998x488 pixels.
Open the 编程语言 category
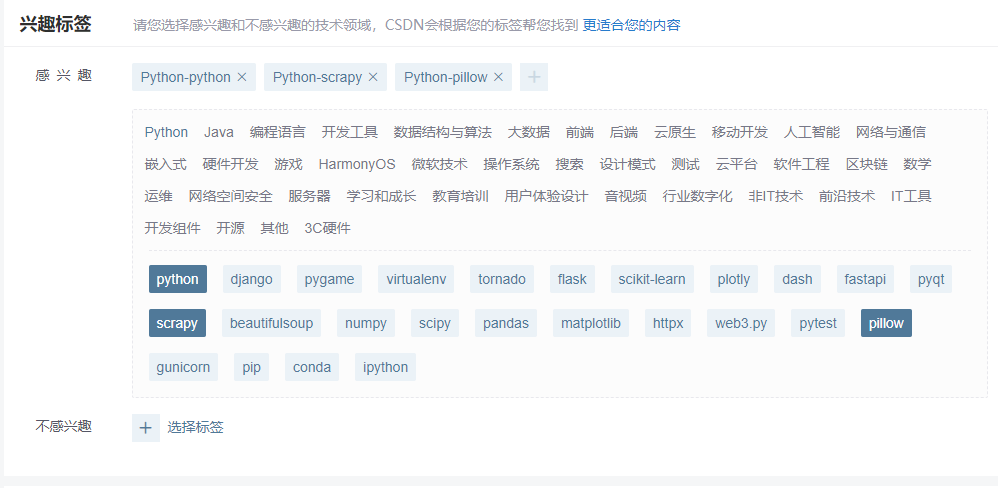pos(278,132)
